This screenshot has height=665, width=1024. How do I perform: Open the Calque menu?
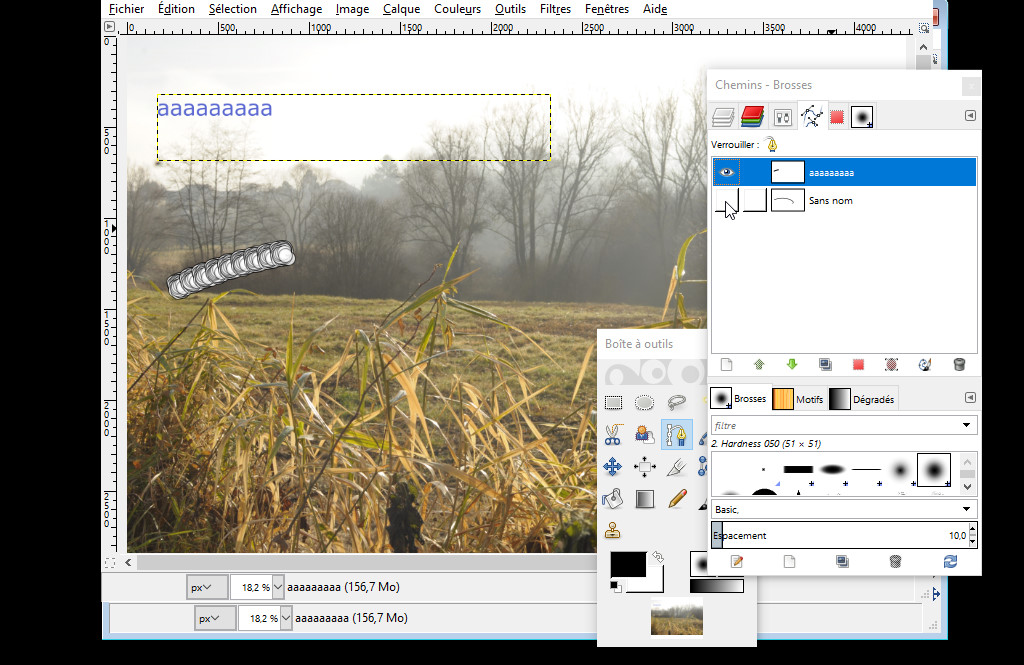[402, 9]
